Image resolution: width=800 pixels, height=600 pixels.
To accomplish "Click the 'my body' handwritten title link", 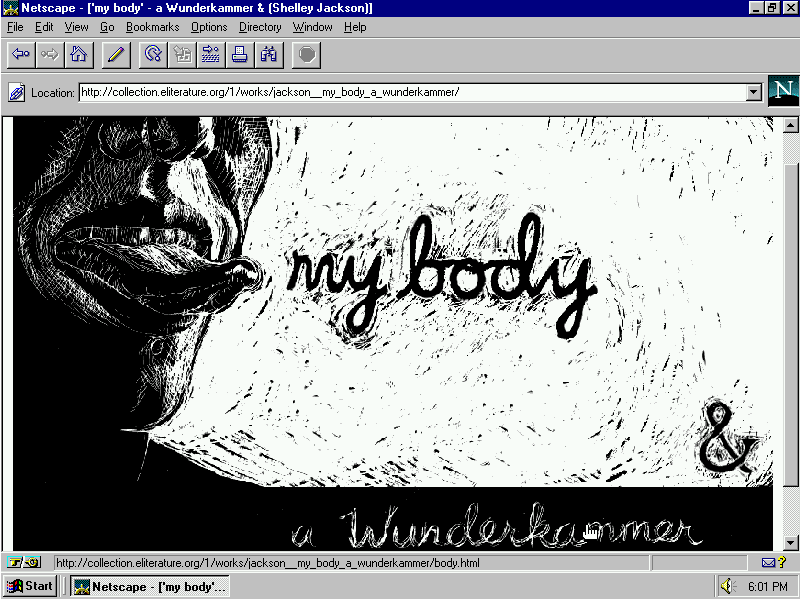I will pyautogui.click(x=441, y=278).
